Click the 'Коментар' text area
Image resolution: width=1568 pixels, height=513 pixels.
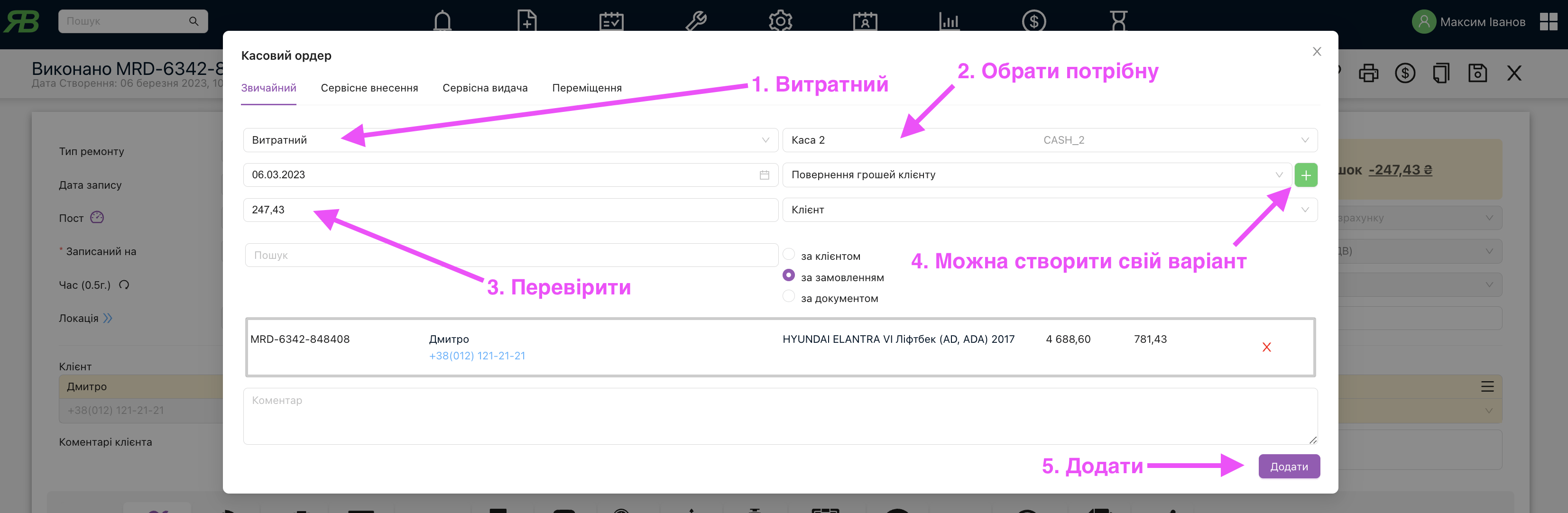780,416
